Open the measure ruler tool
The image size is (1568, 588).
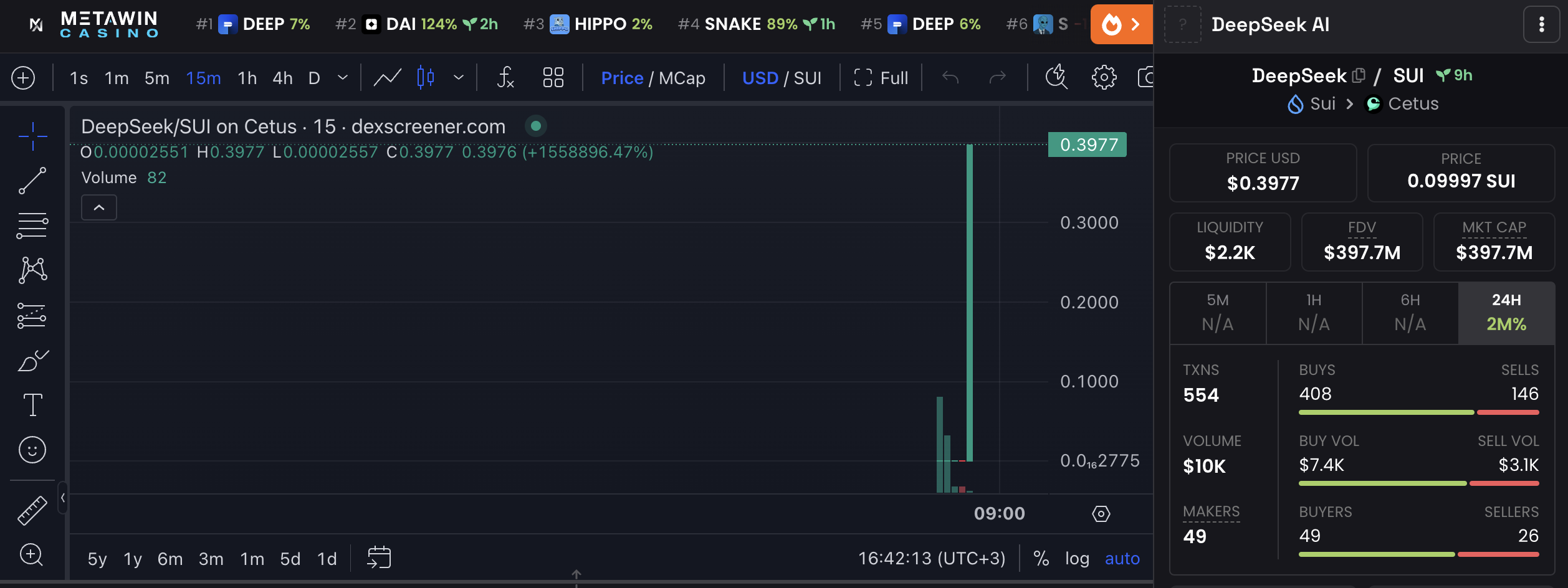32,510
